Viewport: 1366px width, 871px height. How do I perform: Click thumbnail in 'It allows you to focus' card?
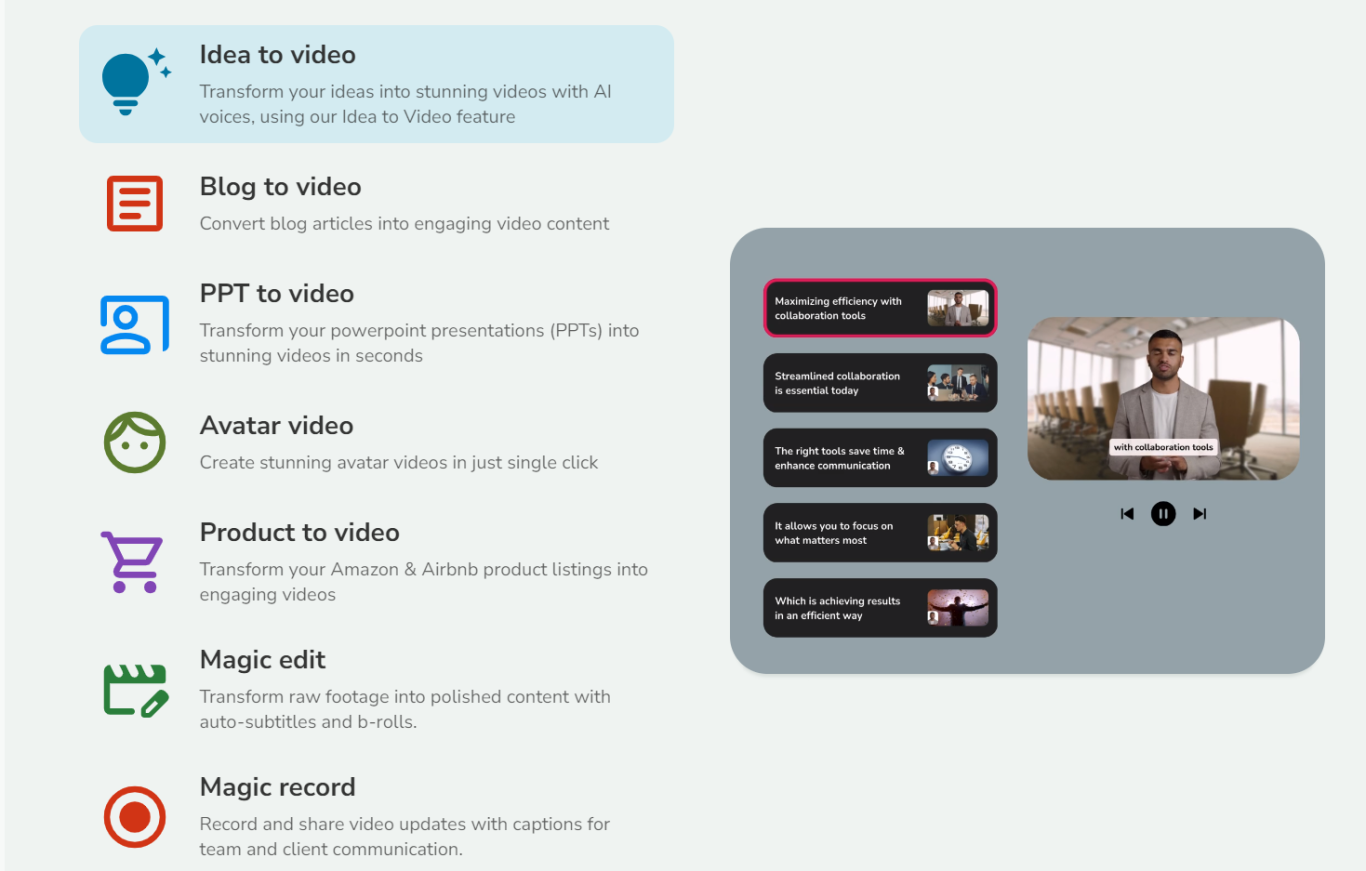958,533
